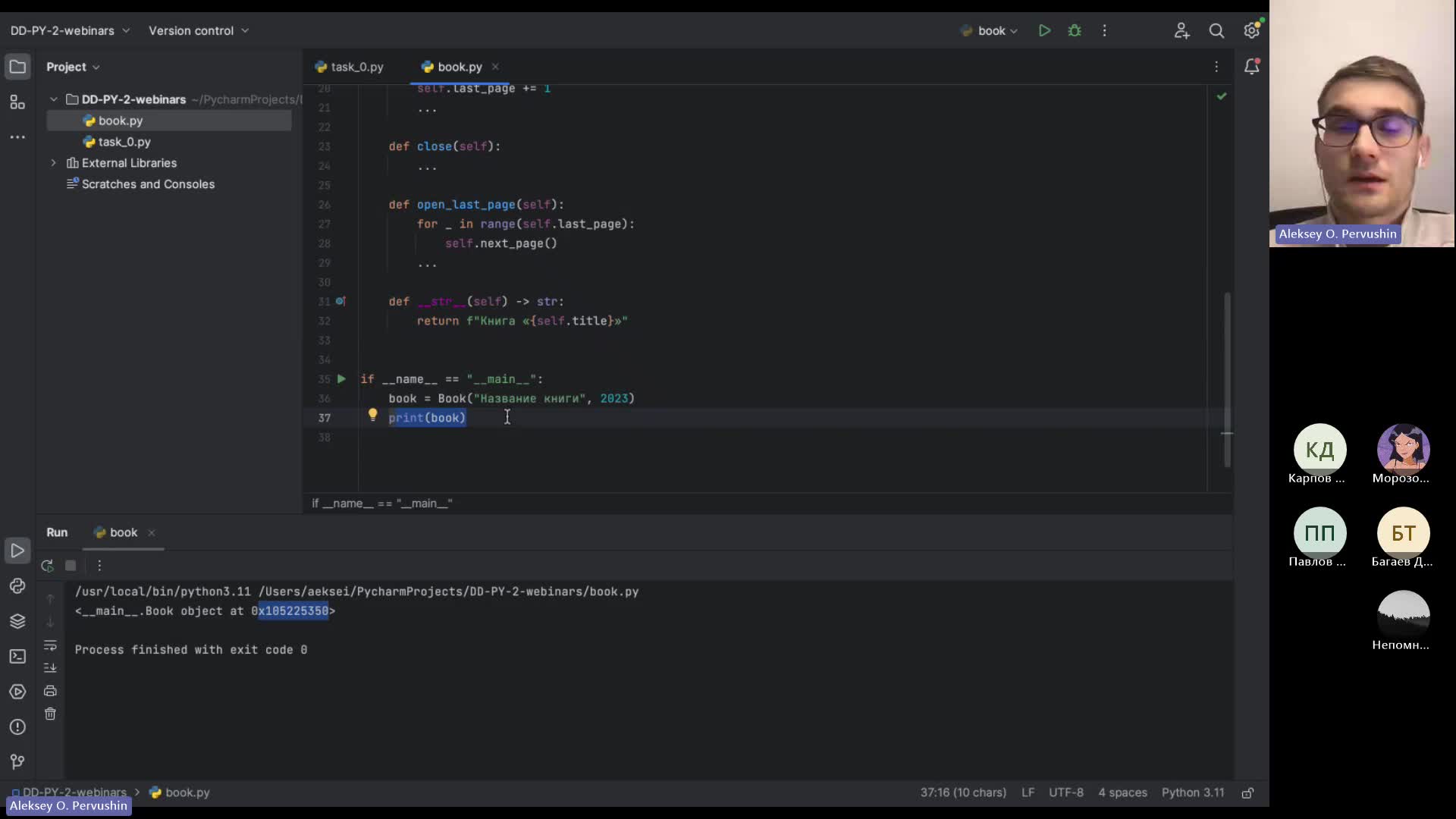1456x819 pixels.
Task: Expand the External Libraries tree node
Action: (53, 163)
